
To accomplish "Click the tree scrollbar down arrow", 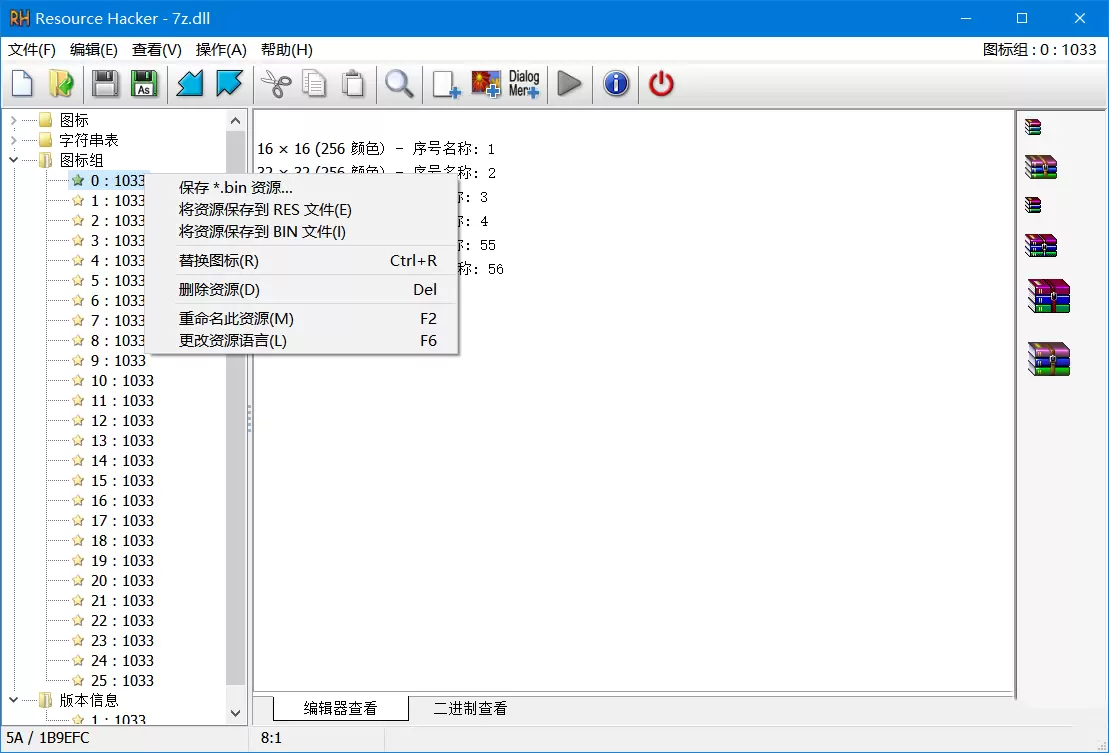I will pyautogui.click(x=236, y=713).
